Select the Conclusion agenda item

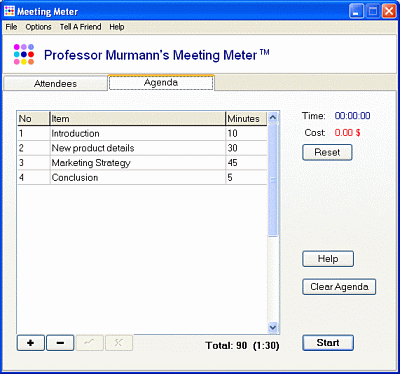tap(137, 177)
